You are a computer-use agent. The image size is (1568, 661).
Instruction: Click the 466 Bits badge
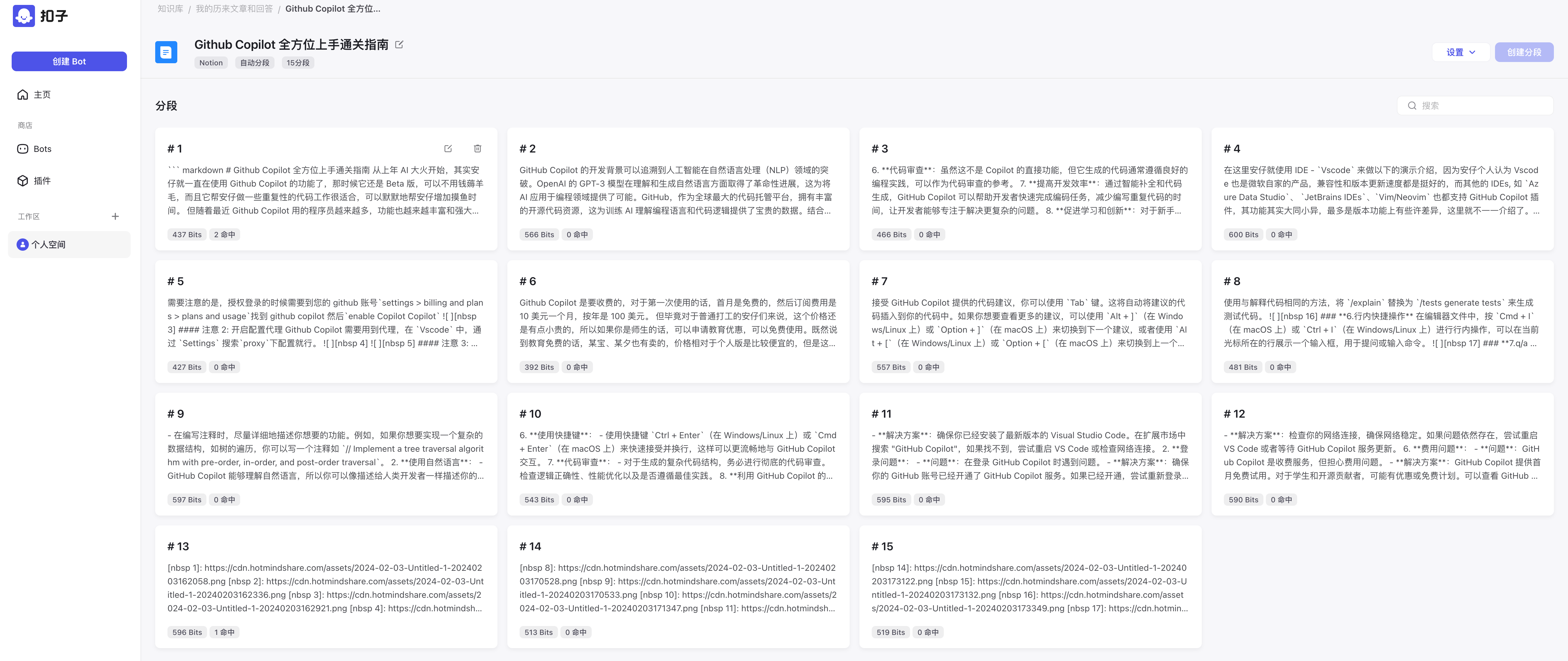(891, 234)
